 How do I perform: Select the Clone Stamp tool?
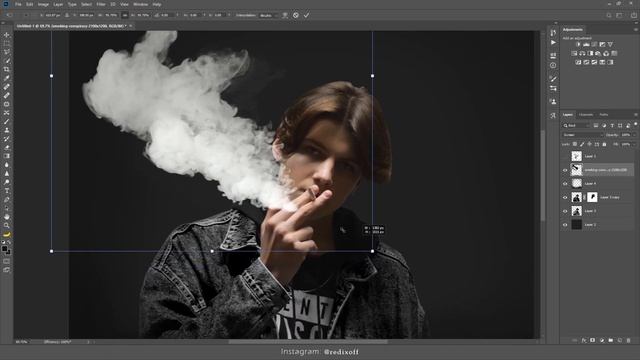pos(7,130)
